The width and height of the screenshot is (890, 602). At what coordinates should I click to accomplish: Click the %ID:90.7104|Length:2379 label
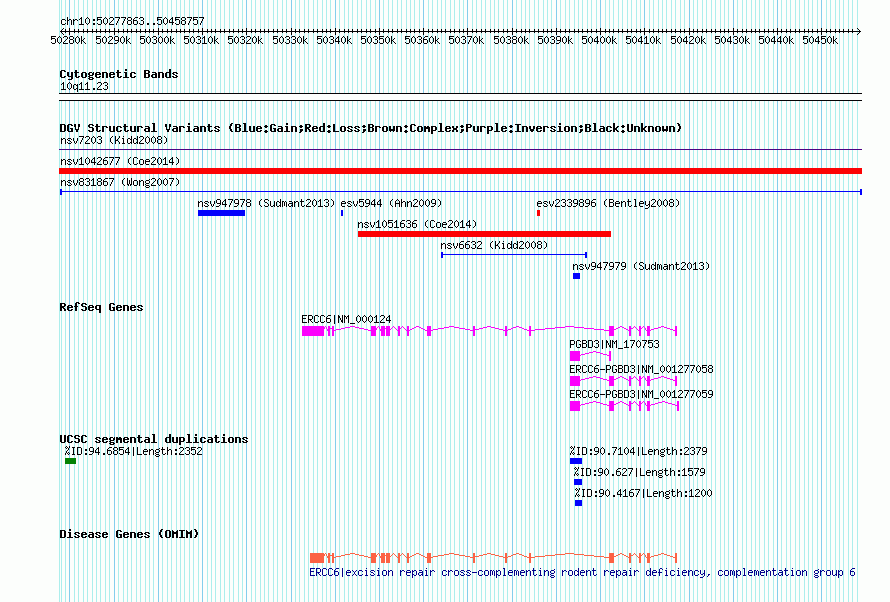[639, 452]
